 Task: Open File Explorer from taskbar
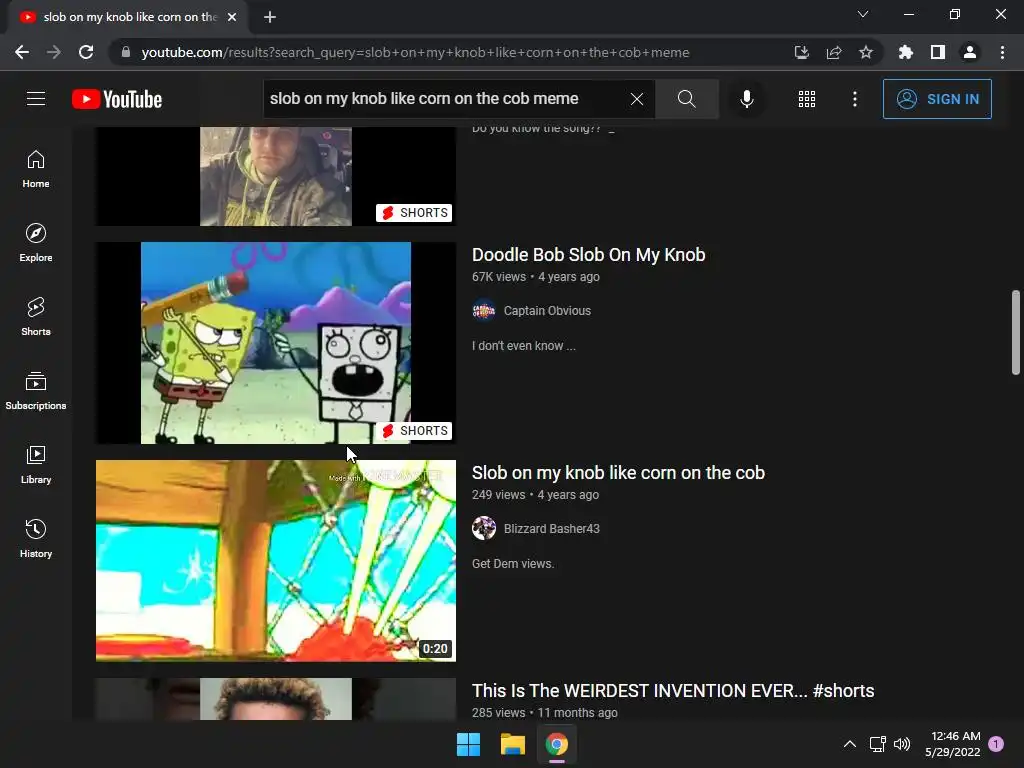tap(513, 744)
